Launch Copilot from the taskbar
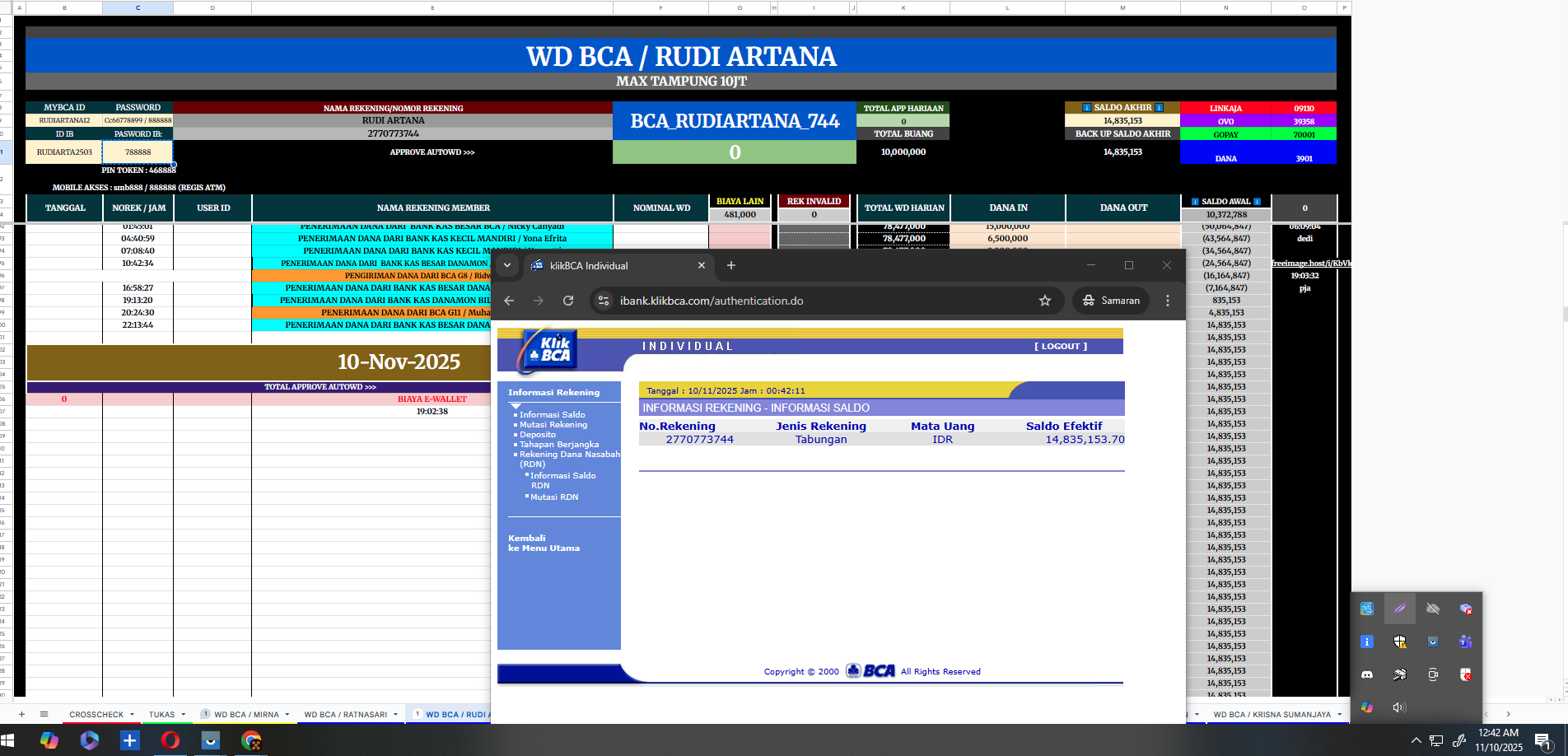The height and width of the screenshot is (756, 1568). (49, 740)
